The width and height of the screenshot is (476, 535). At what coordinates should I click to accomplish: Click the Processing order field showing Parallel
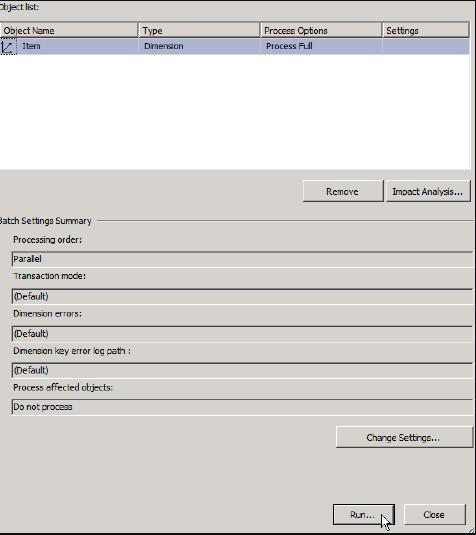(242, 259)
